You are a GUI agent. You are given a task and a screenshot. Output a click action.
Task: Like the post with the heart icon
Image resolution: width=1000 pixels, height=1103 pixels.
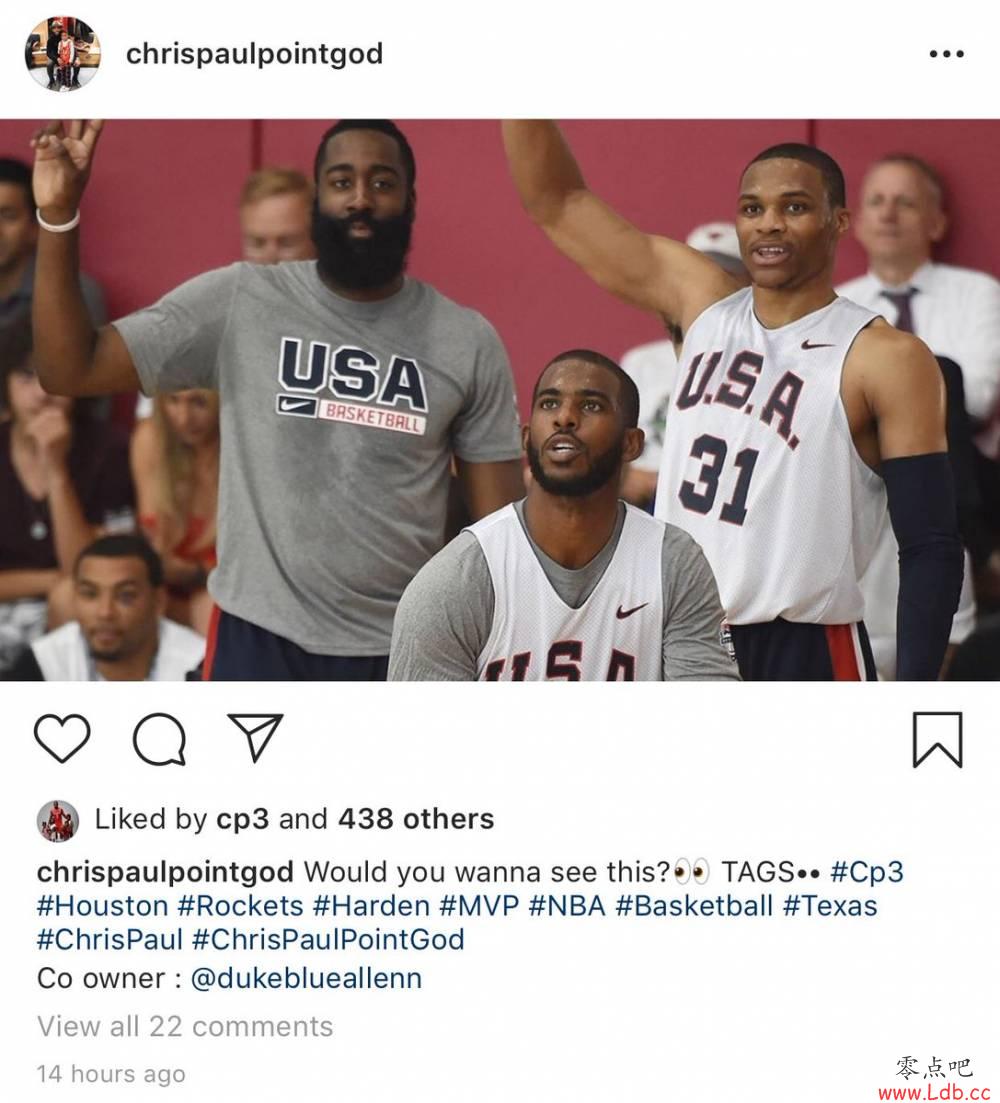pos(62,738)
